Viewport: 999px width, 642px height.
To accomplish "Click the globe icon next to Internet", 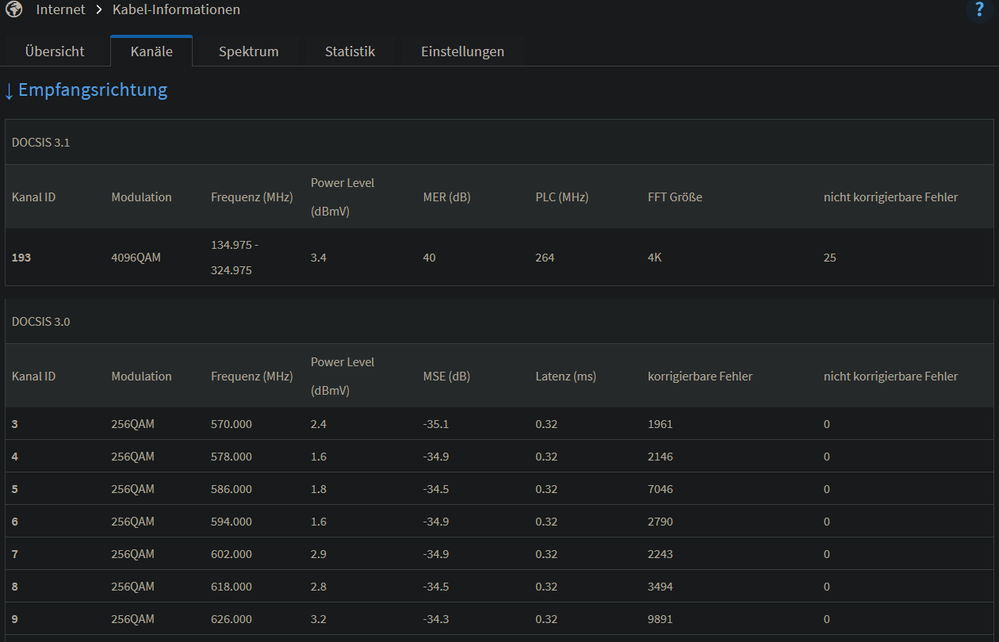I will pos(13,9).
